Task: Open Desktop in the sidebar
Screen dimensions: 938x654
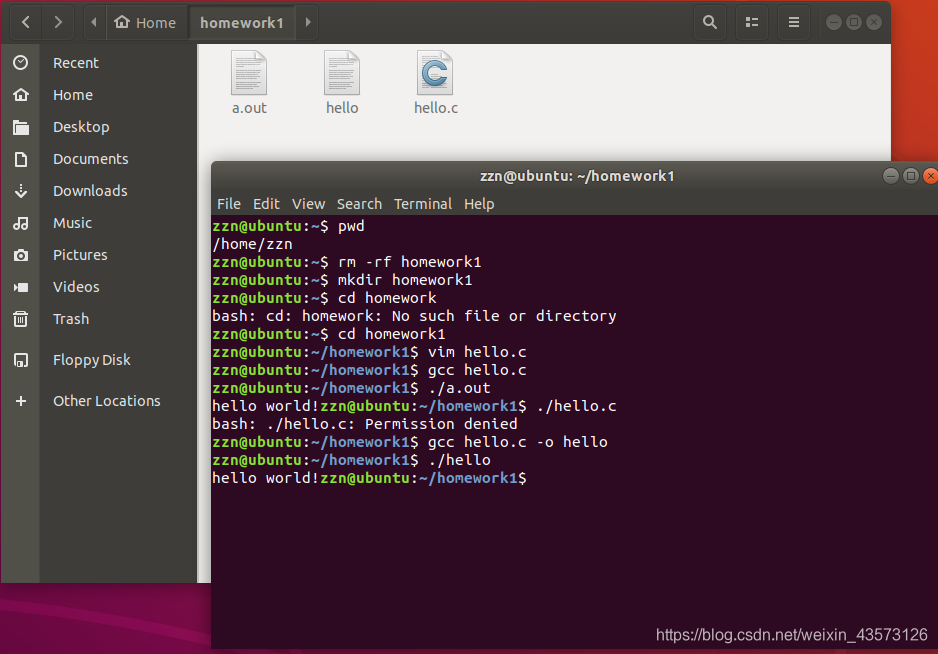Action: click(x=81, y=127)
